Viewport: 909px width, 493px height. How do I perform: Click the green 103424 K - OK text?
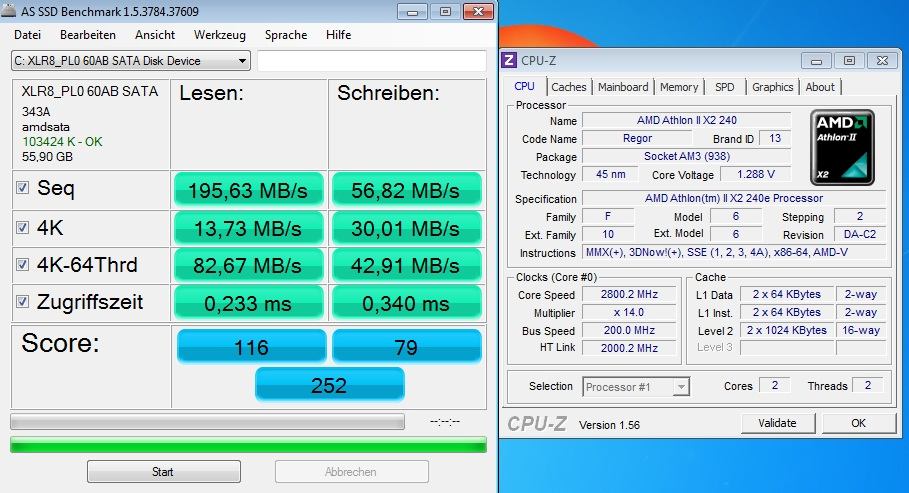click(x=62, y=142)
